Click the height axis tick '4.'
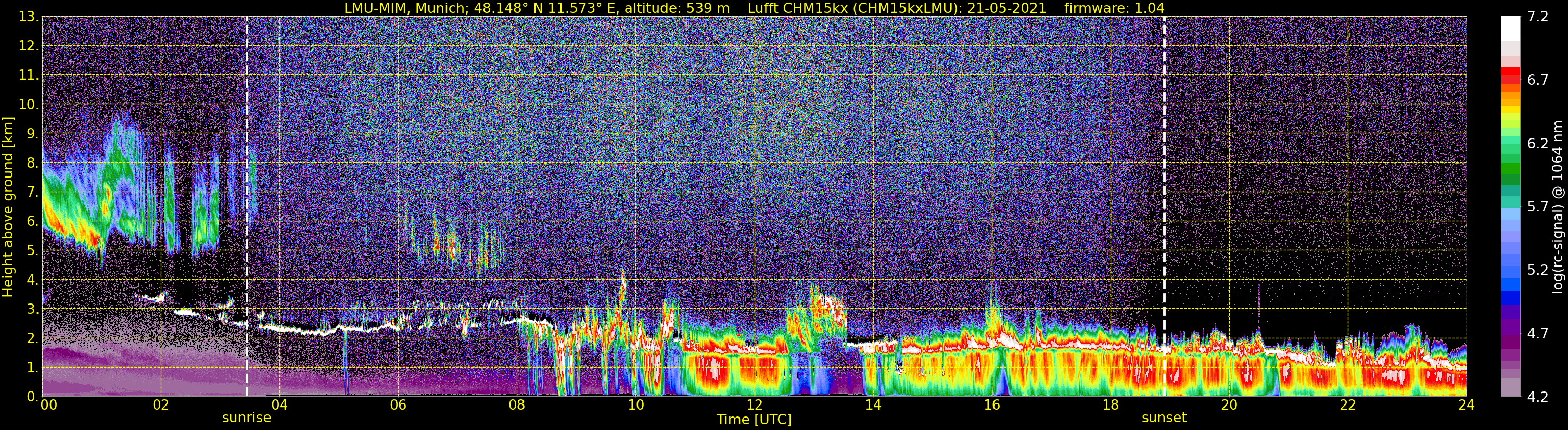 point(33,280)
